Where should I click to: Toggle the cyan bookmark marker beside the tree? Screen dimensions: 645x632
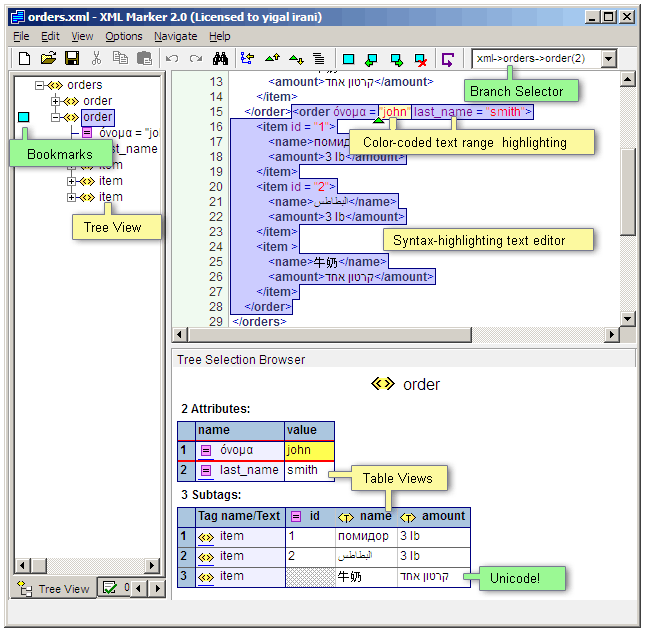coord(24,118)
